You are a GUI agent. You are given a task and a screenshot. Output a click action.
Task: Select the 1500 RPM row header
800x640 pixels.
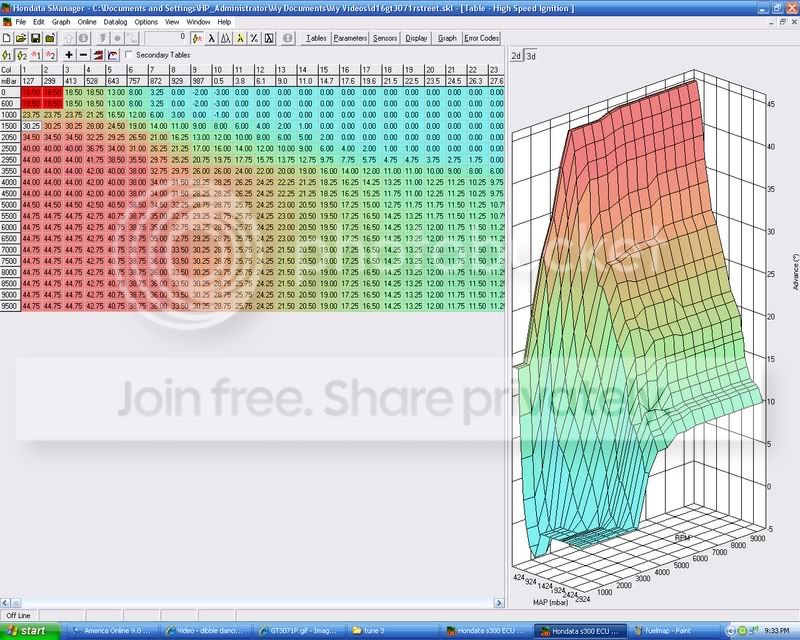click(x=10, y=126)
